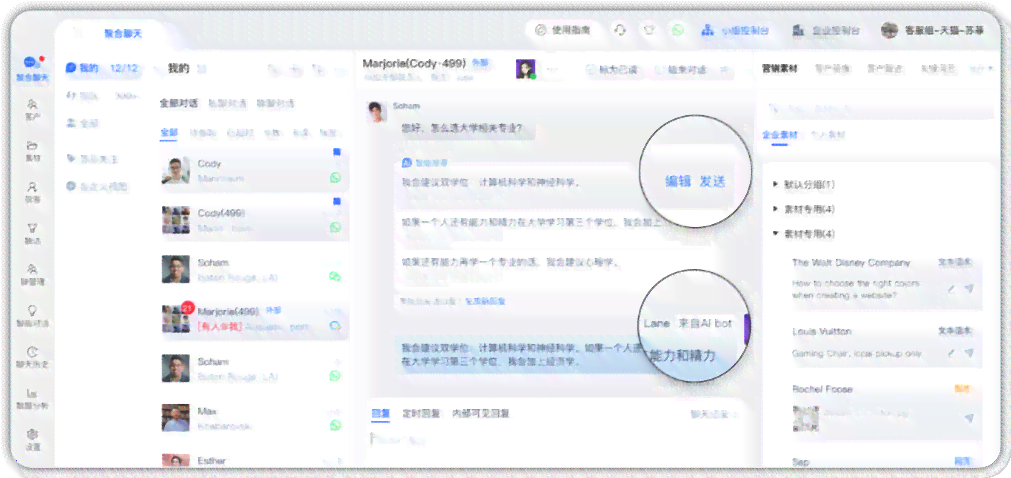Switch to the 个人素材 tab
Viewport: 1011px width, 478px height.
827,135
